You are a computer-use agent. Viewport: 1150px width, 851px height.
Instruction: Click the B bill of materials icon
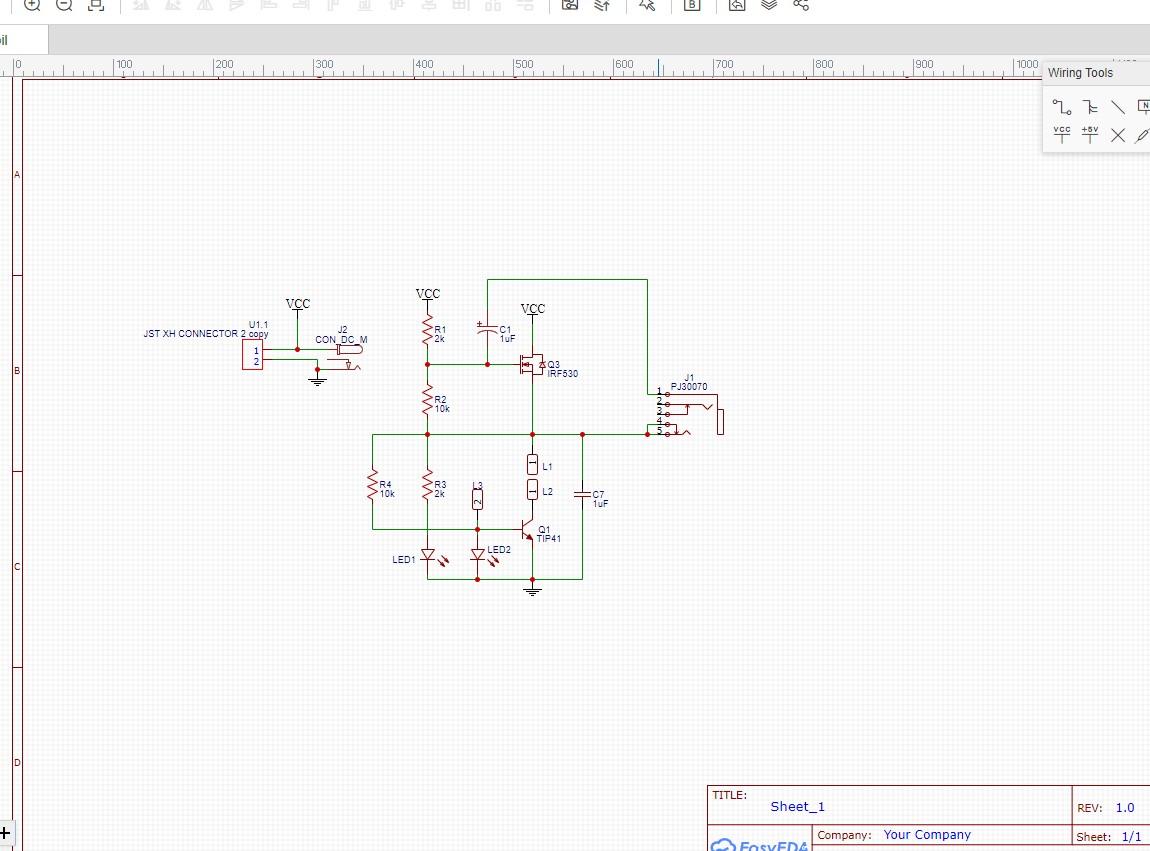692,5
